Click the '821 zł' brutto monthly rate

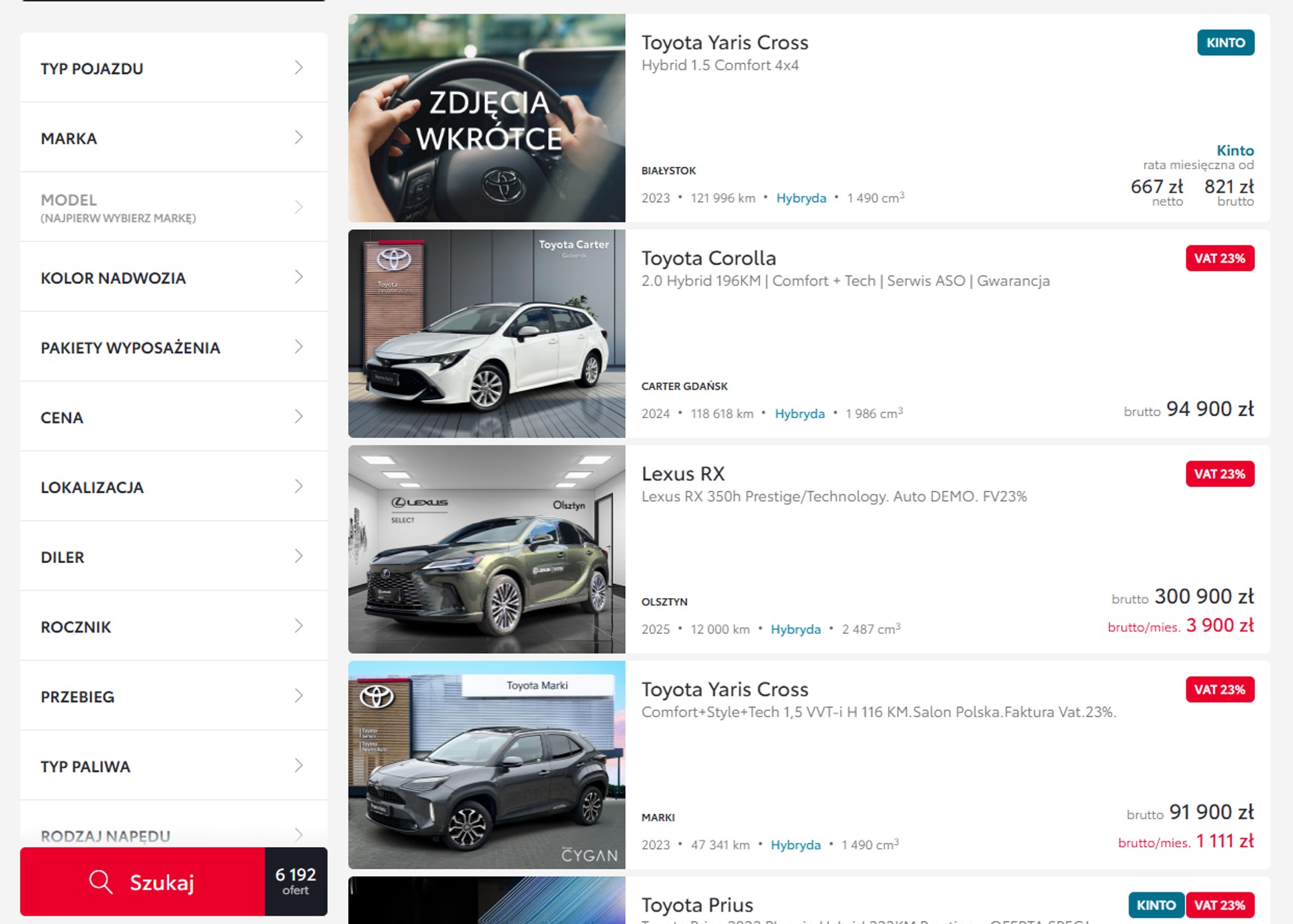tap(1229, 186)
